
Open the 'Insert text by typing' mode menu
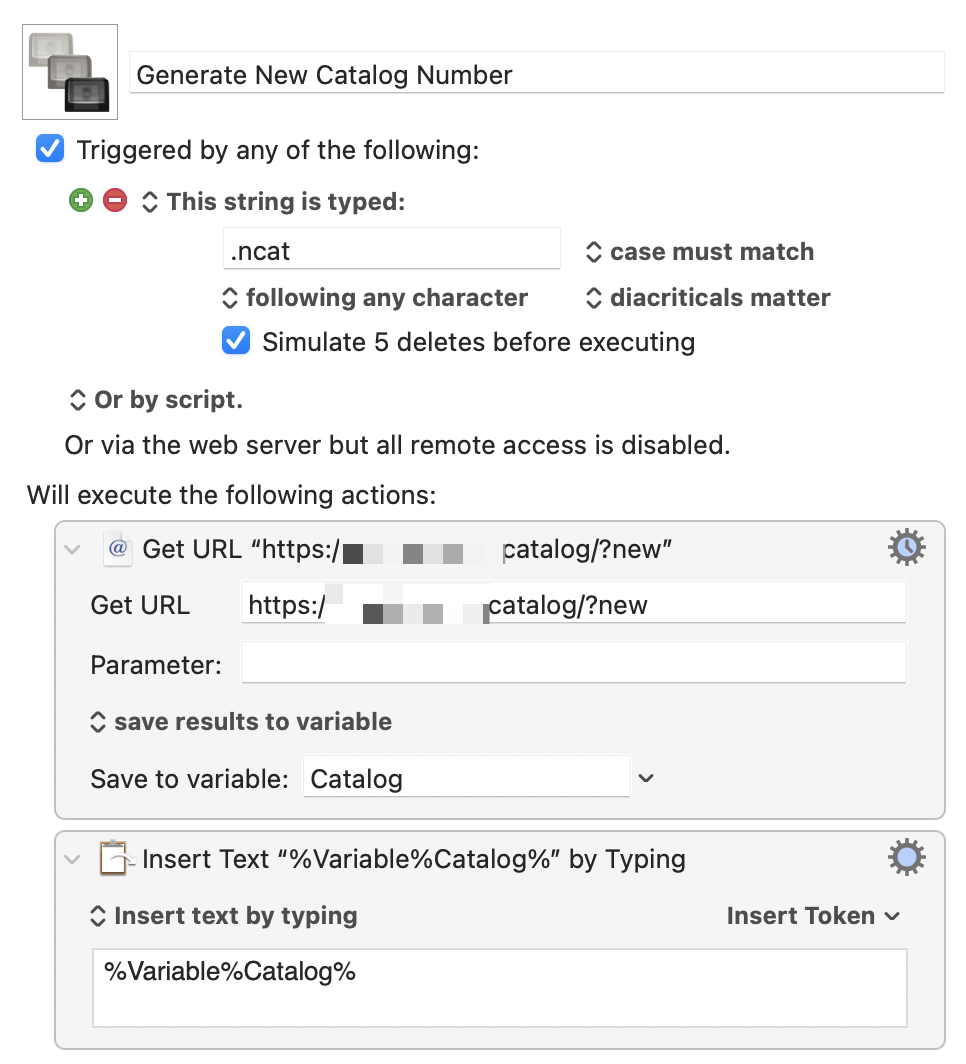(x=224, y=916)
